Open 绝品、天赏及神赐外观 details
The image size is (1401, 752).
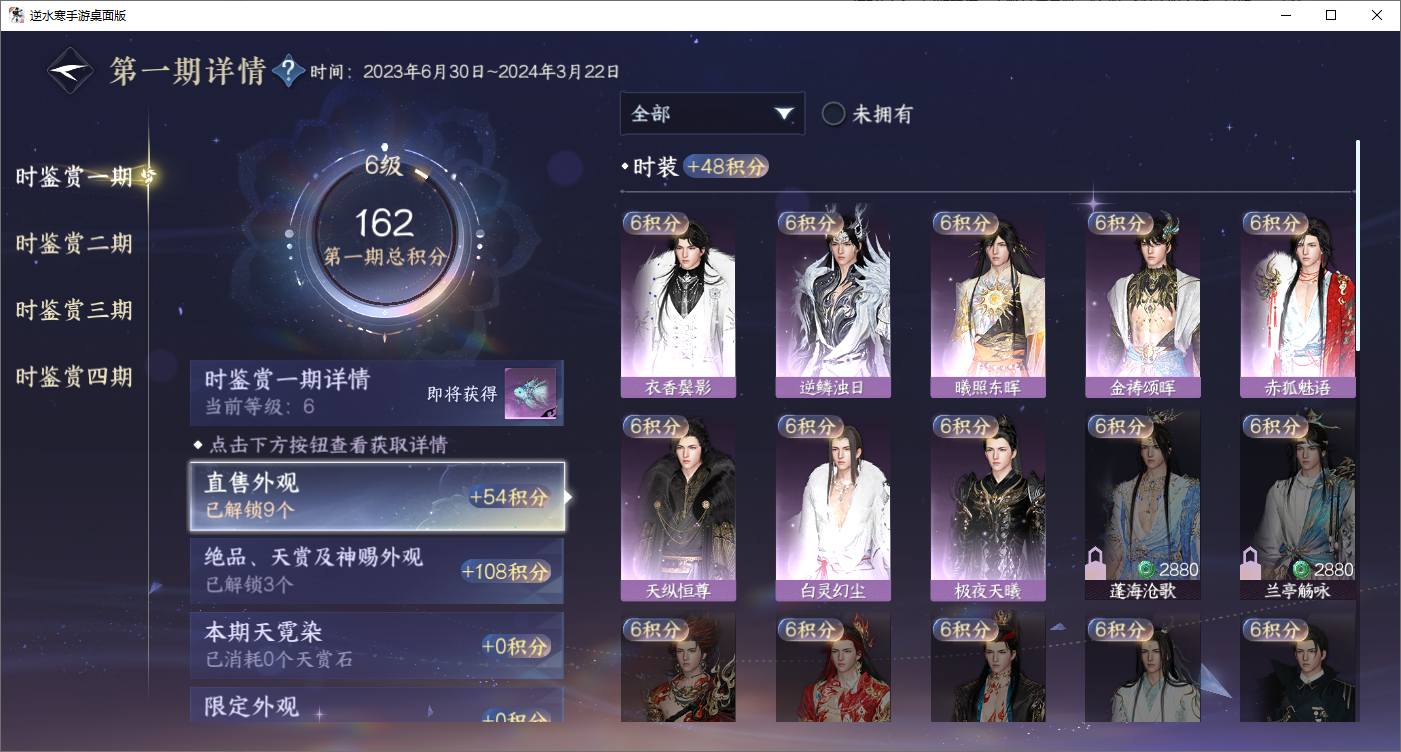click(377, 571)
